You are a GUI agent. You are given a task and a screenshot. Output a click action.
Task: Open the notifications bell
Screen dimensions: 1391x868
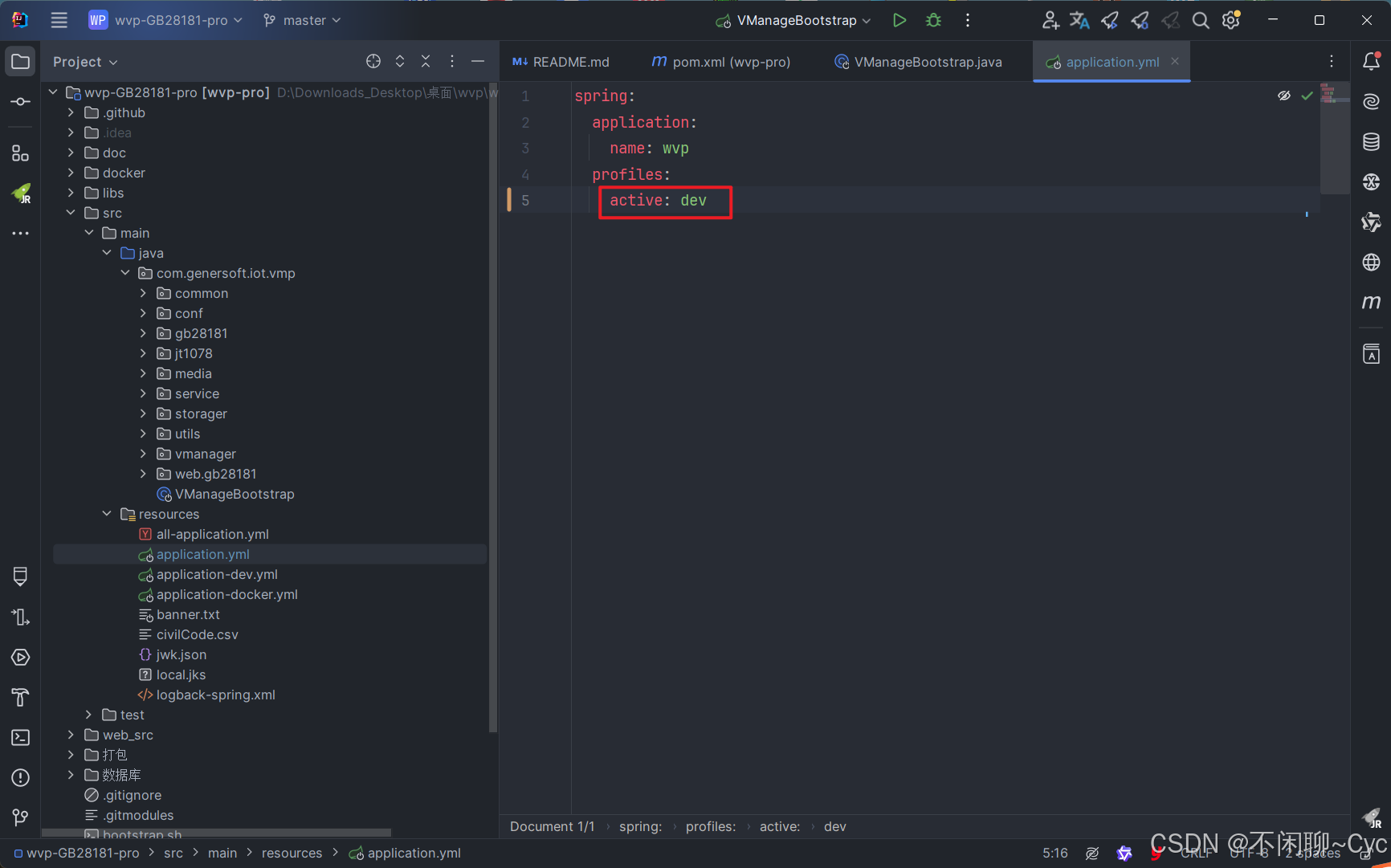pyautogui.click(x=1371, y=61)
